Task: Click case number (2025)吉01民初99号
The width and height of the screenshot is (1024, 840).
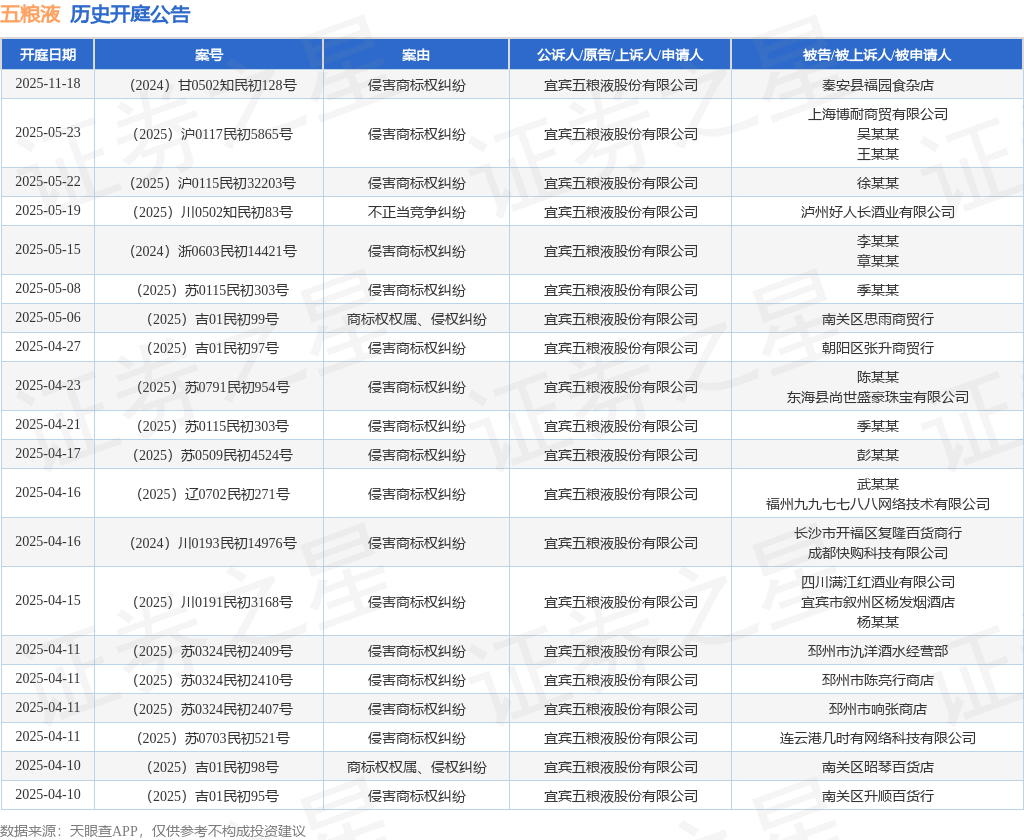Action: tap(213, 319)
